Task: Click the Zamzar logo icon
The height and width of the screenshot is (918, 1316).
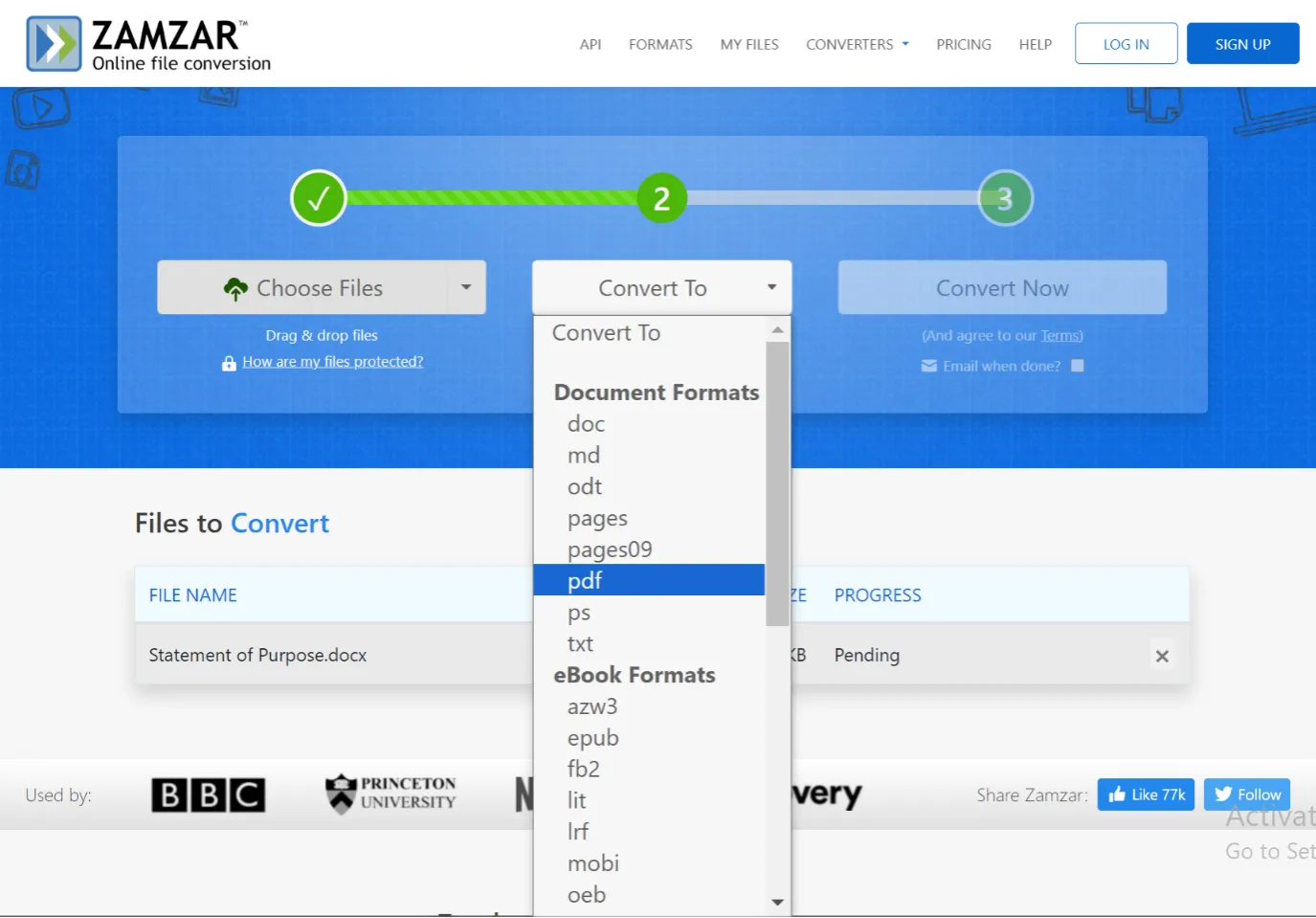Action: tap(54, 43)
